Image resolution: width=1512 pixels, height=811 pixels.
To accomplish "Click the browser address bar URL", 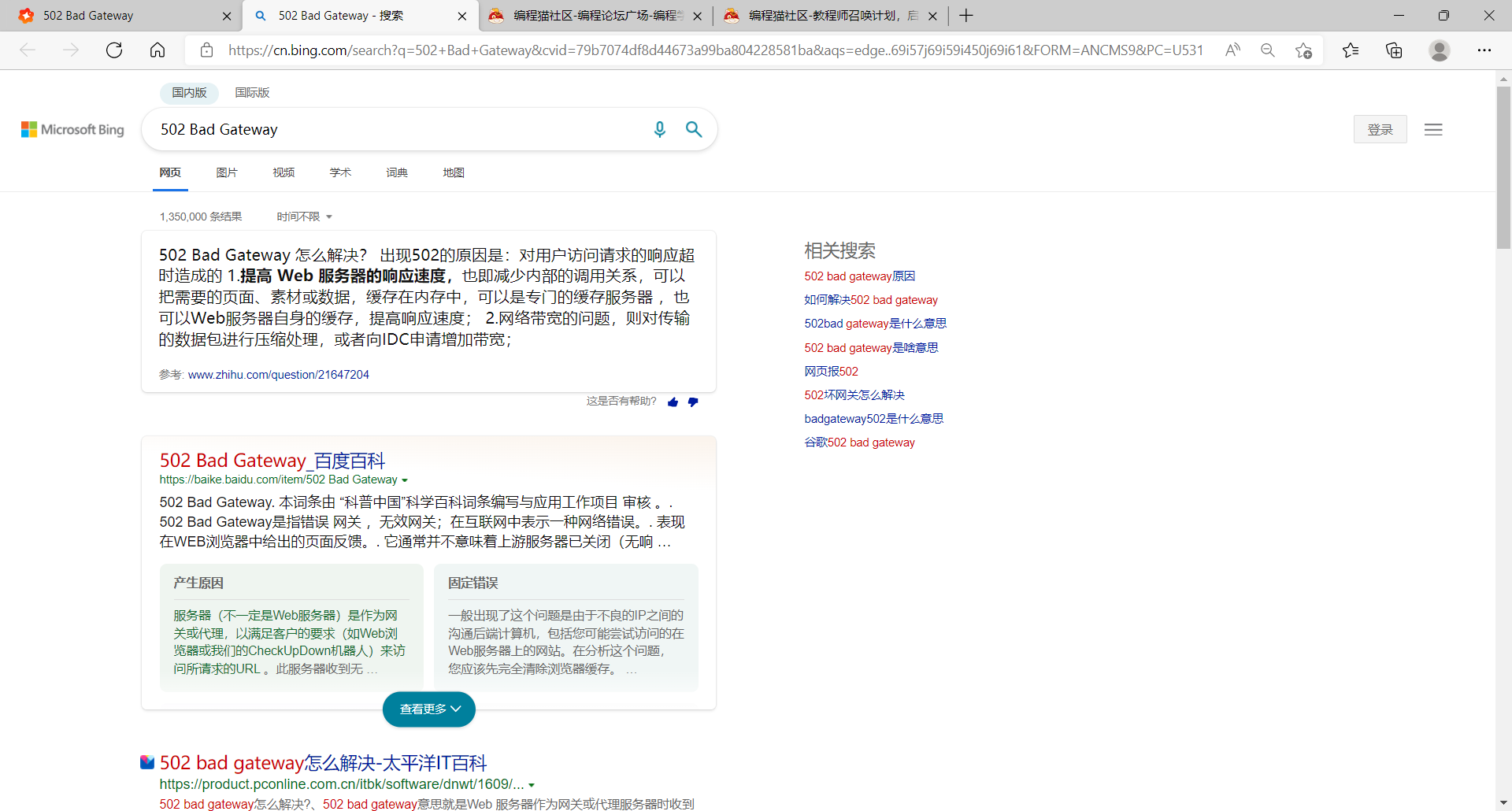I will click(x=716, y=50).
